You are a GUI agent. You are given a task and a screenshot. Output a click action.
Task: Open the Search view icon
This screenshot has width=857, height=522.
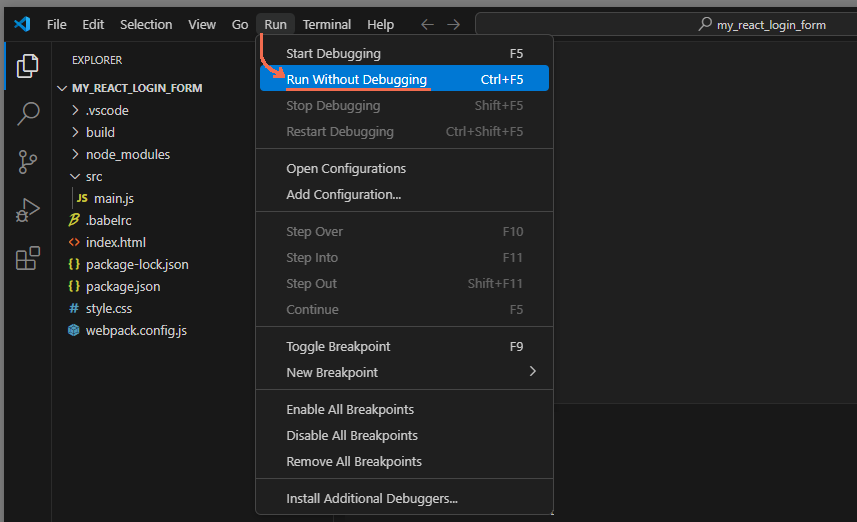[x=27, y=113]
